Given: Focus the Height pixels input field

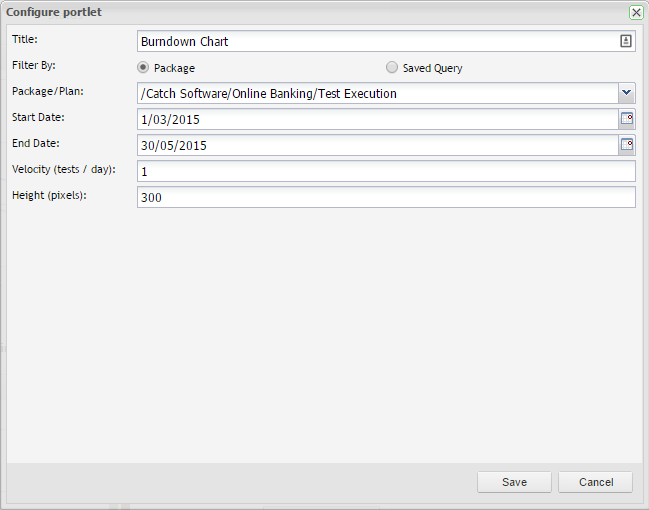Looking at the screenshot, I should pyautogui.click(x=386, y=197).
